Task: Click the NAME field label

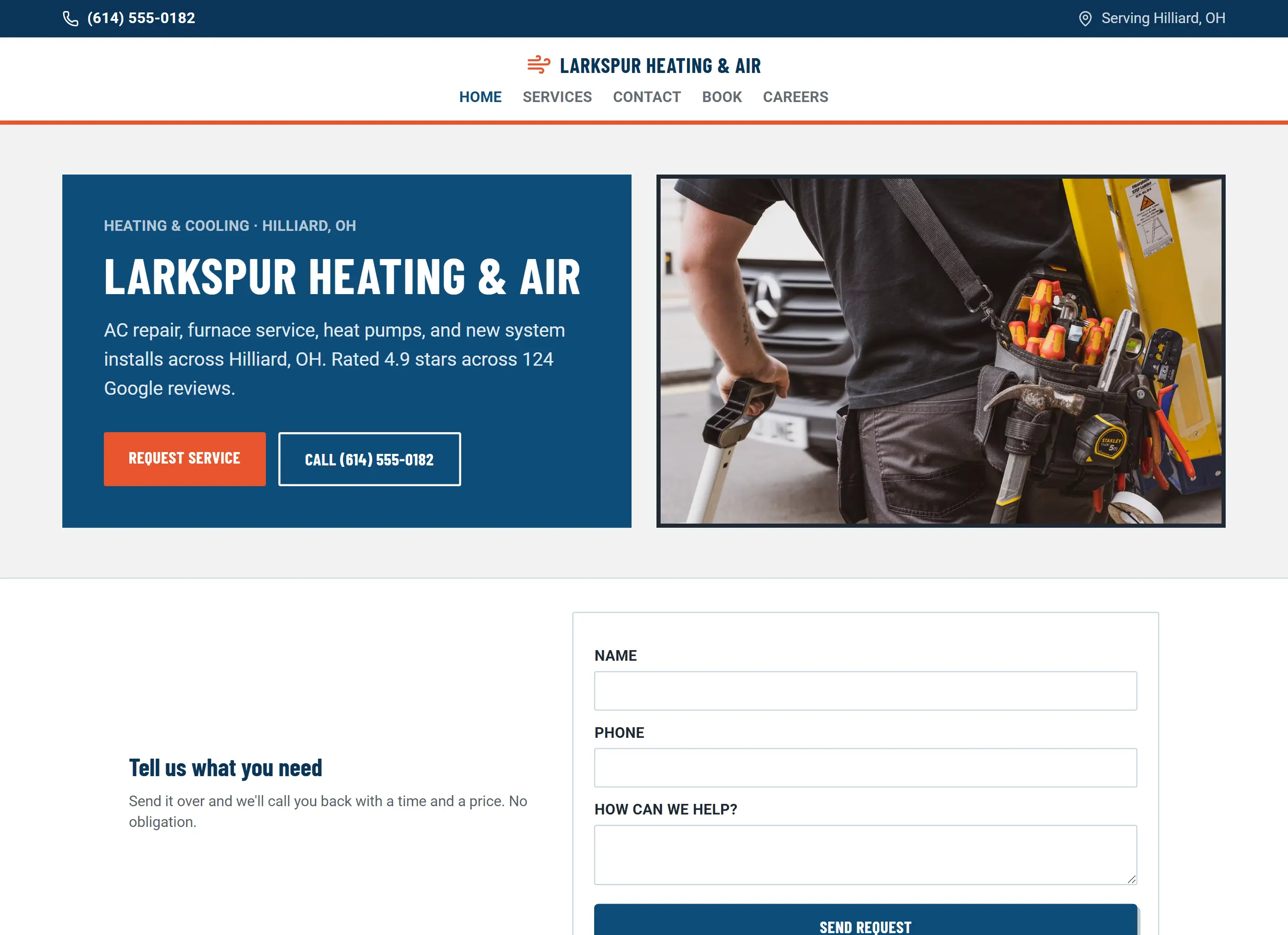Action: [x=615, y=656]
